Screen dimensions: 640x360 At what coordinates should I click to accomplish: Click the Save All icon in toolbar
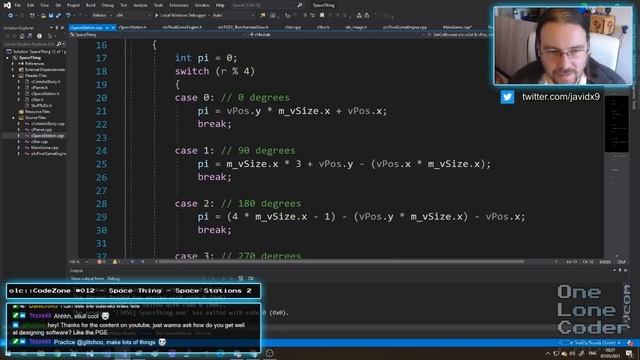pyautogui.click(x=58, y=16)
